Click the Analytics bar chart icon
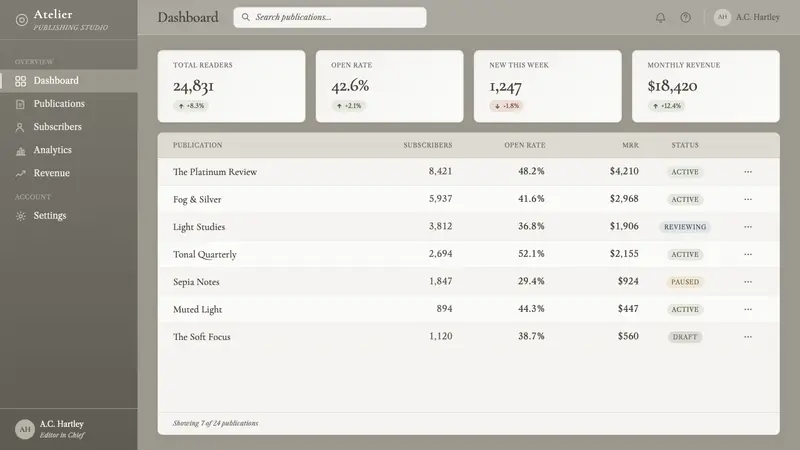Viewport: 800px width, 450px height. point(20,151)
